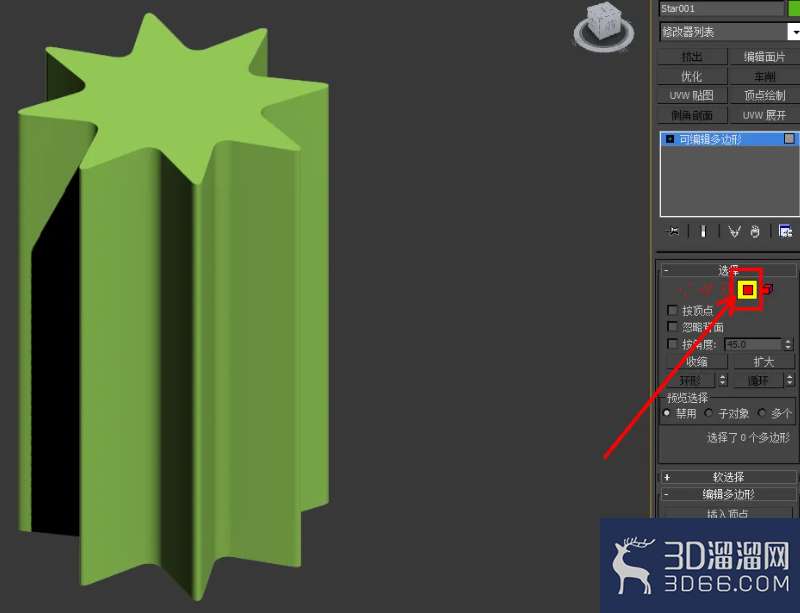
Task: Select the Element sub-object level icon
Action: coord(767,289)
